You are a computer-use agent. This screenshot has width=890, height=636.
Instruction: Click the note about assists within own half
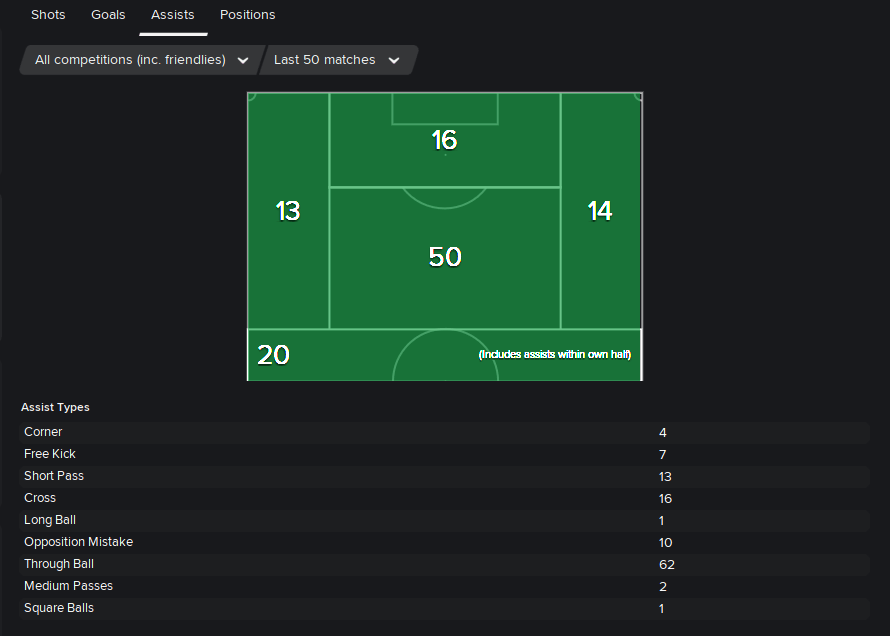pyautogui.click(x=555, y=354)
